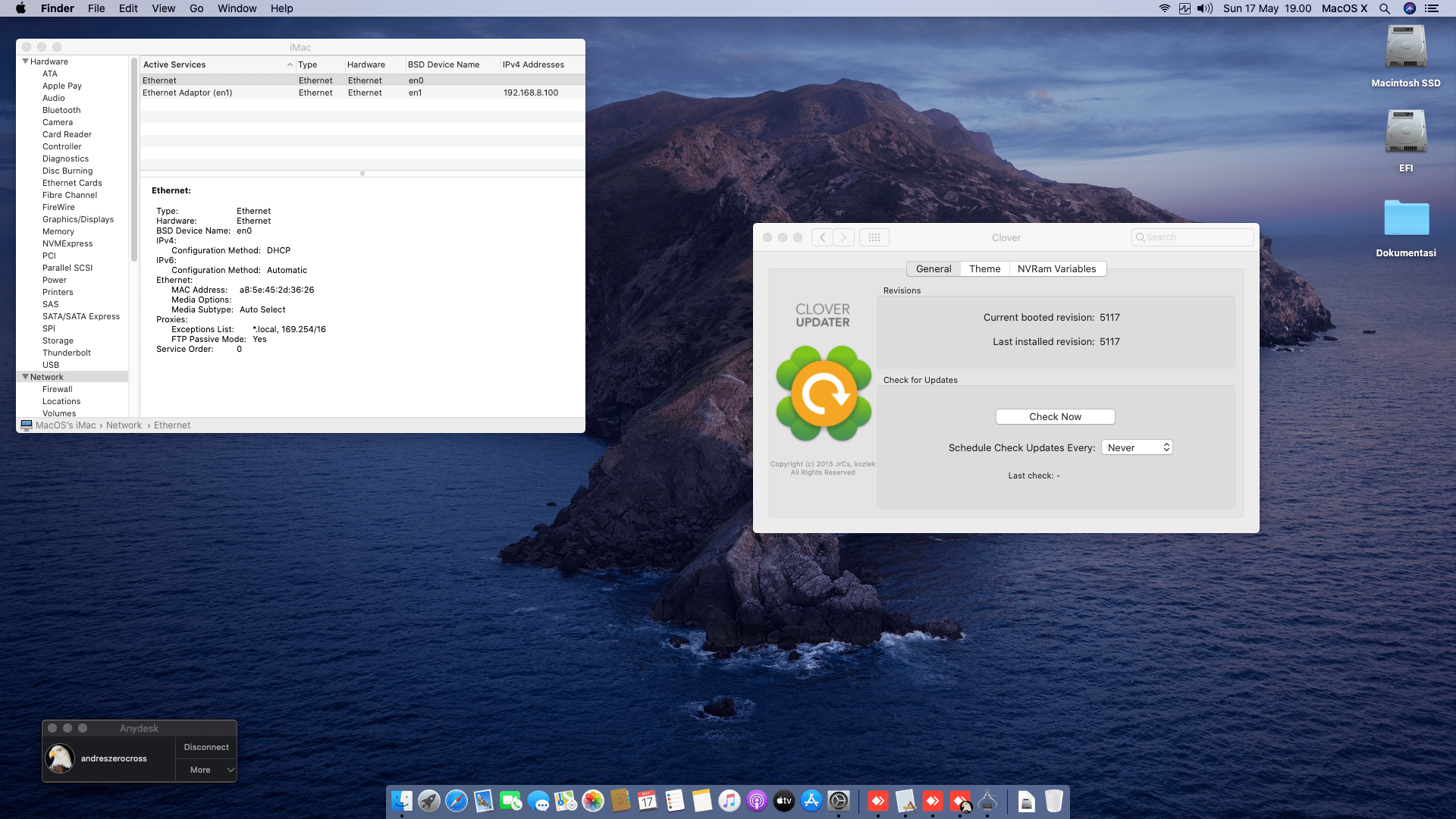Screen dimensions: 1456x819
Task: Switch to NVRam Variables tab
Action: click(1056, 268)
